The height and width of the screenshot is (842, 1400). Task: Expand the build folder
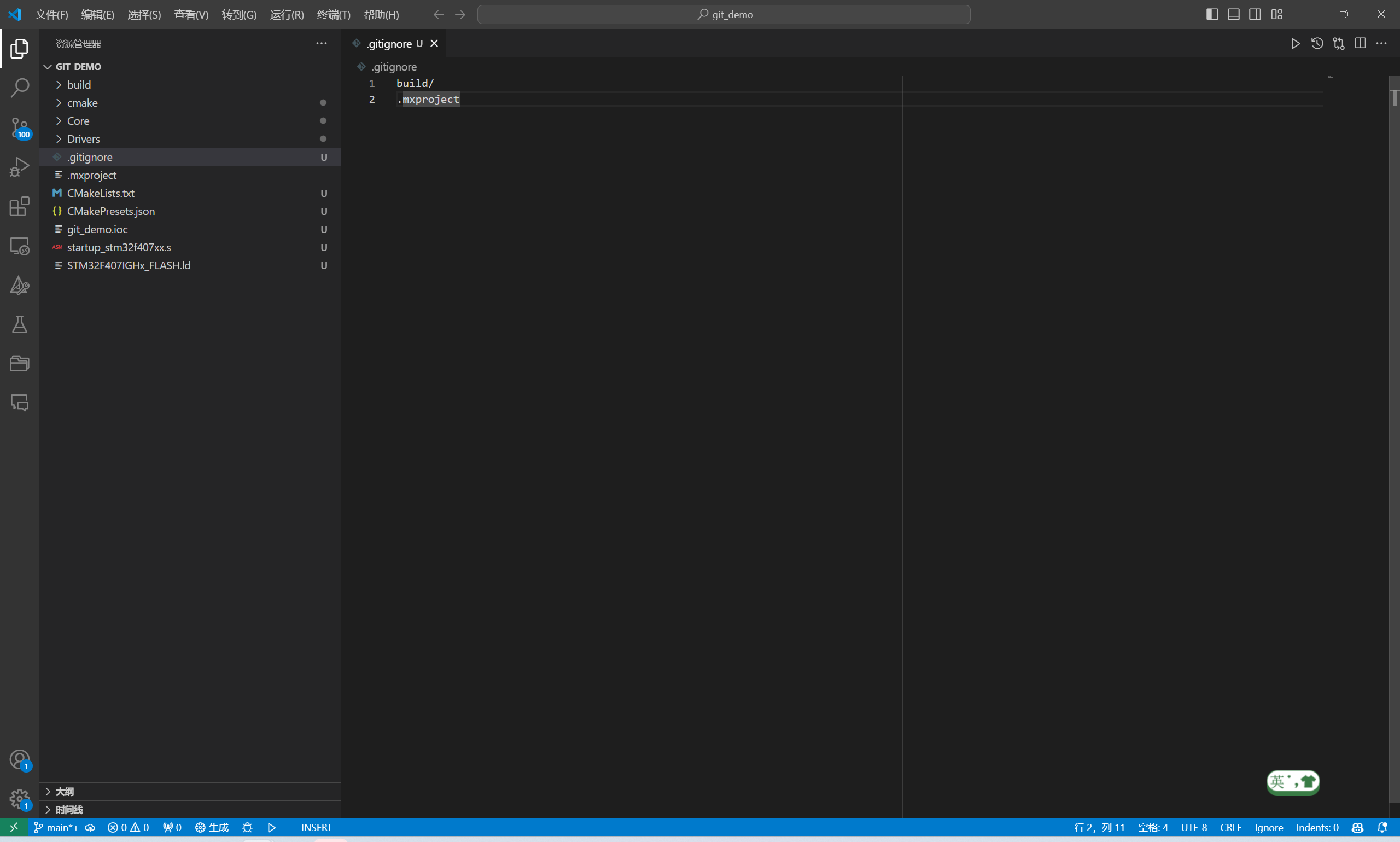pos(79,85)
